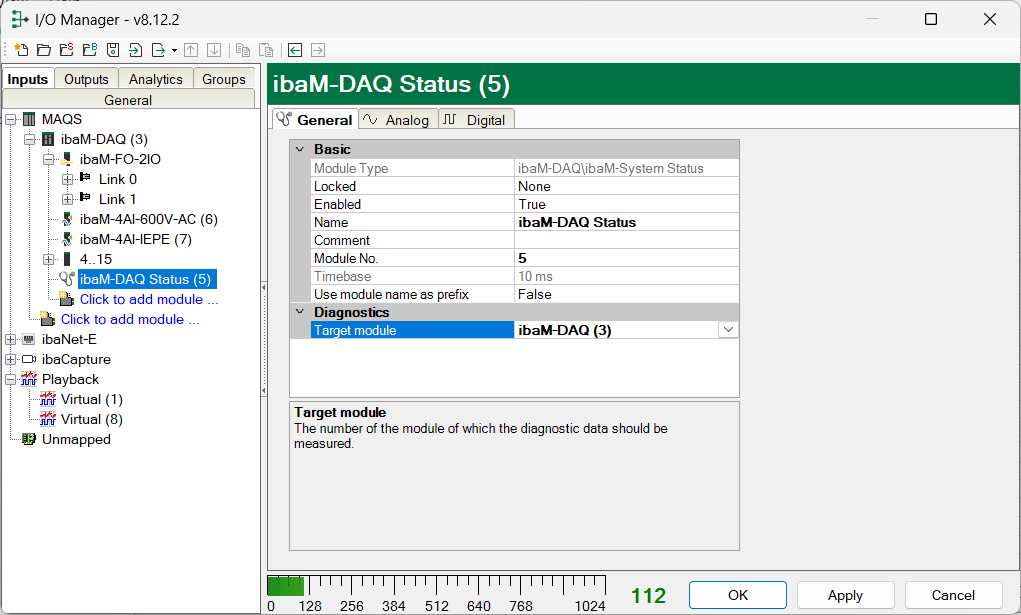Open the Target module dropdown

click(x=728, y=330)
